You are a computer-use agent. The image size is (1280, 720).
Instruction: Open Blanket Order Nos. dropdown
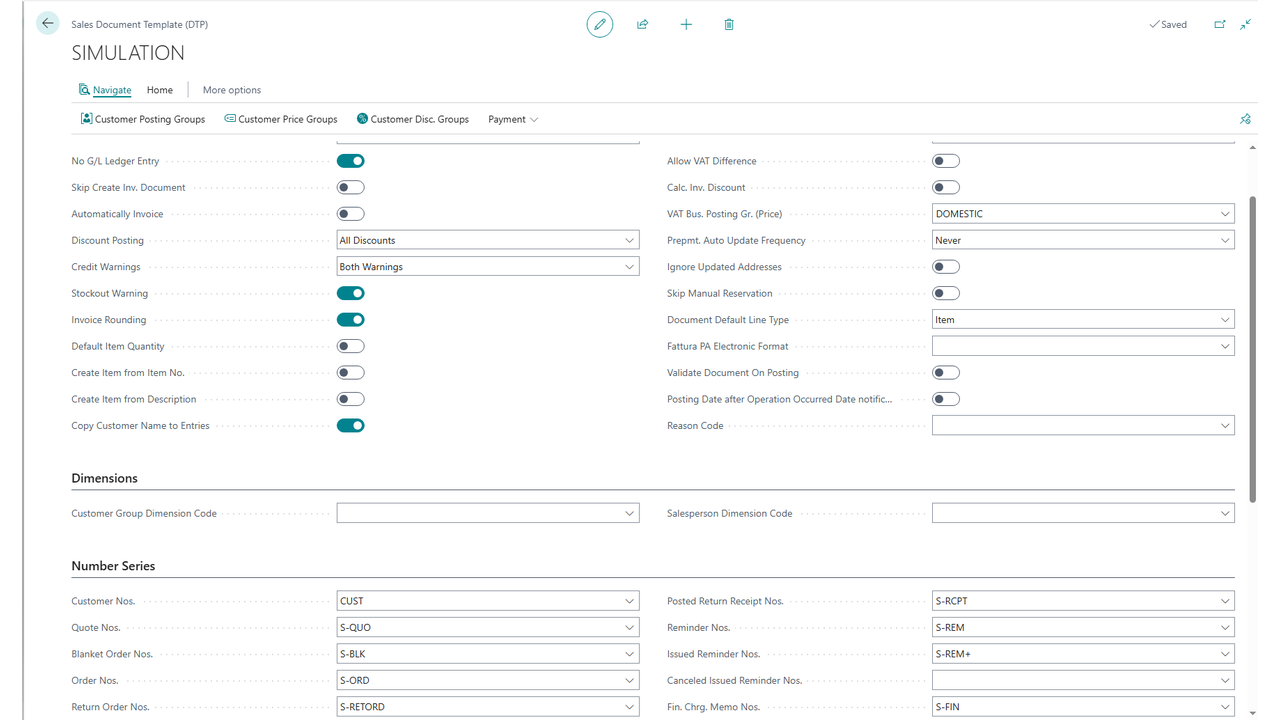tap(630, 654)
